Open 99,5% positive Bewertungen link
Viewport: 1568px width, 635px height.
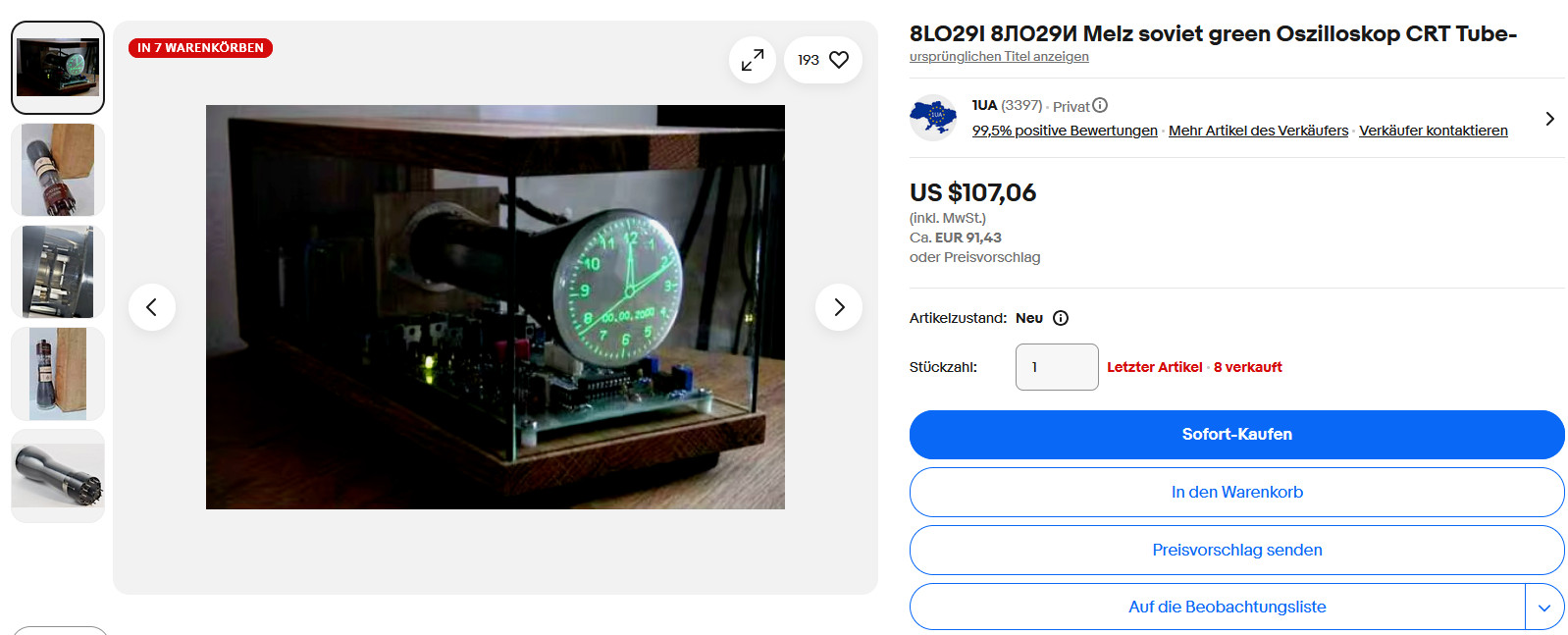tap(1065, 131)
